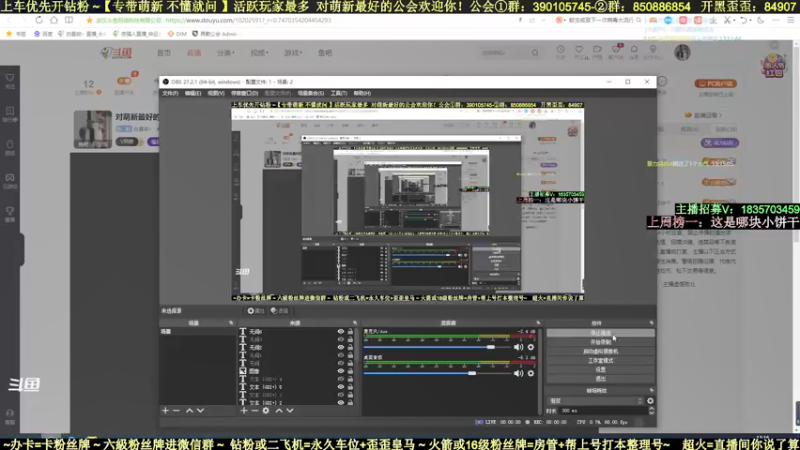Open OBS 停靠窗口(D) menu

pyautogui.click(x=244, y=93)
